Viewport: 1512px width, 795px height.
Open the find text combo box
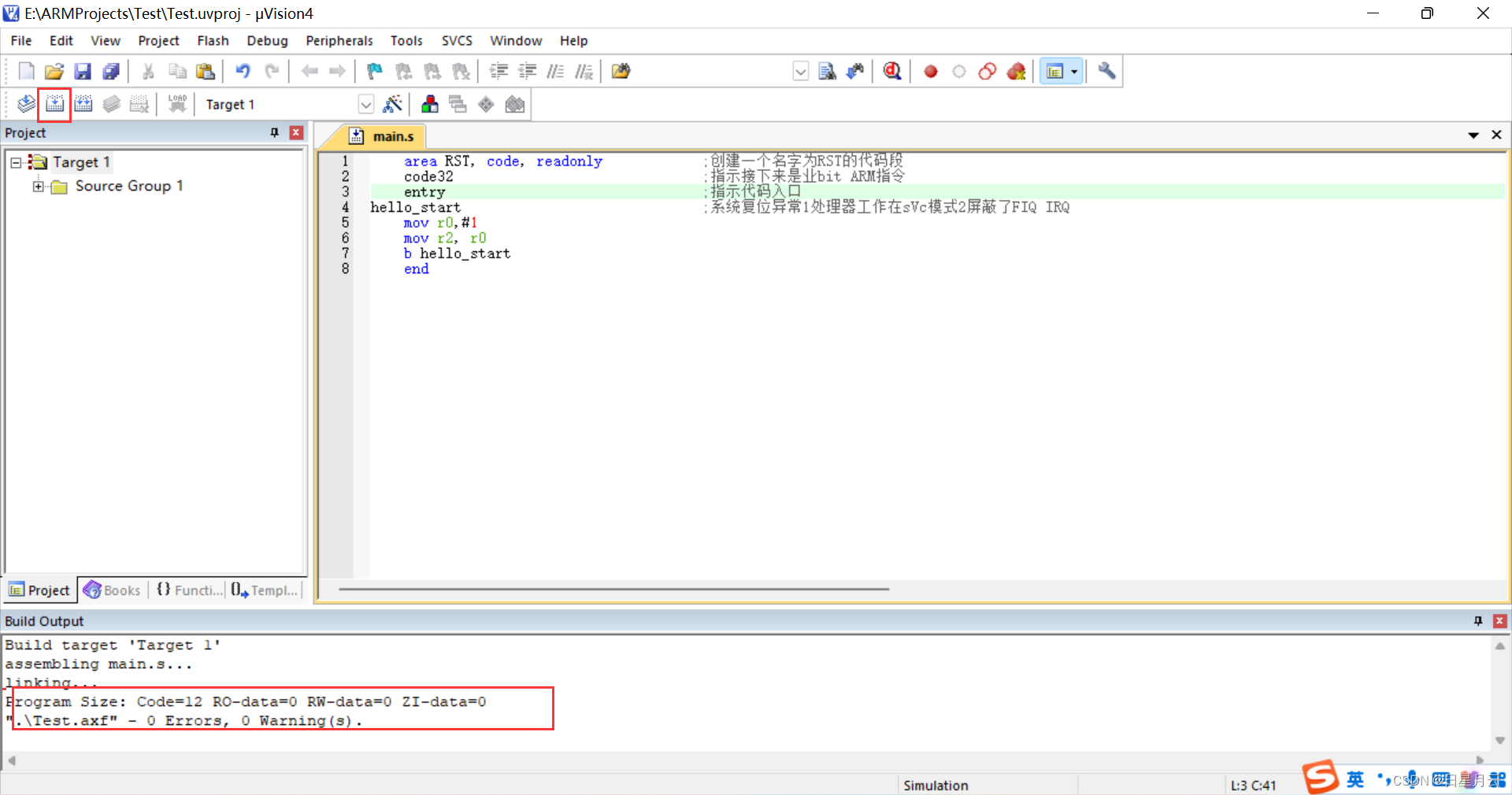[x=800, y=72]
